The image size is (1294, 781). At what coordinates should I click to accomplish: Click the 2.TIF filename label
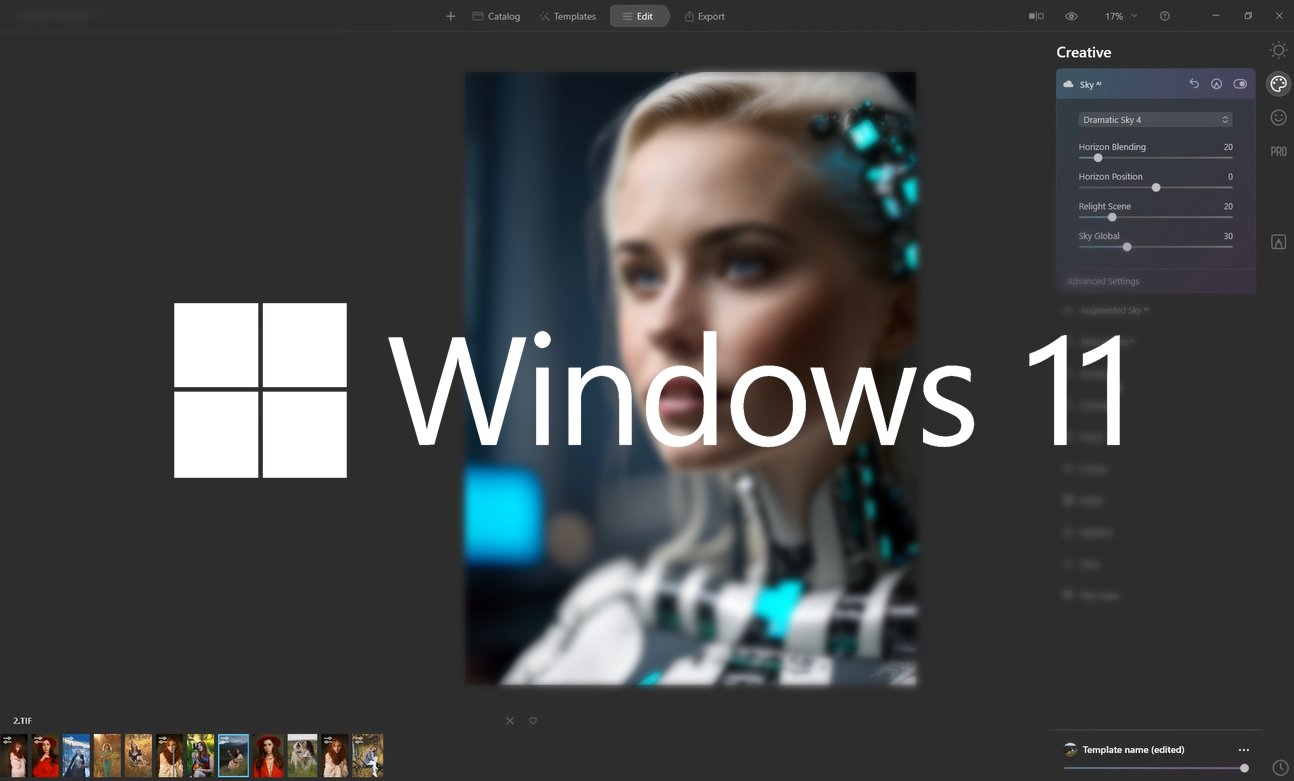click(22, 721)
